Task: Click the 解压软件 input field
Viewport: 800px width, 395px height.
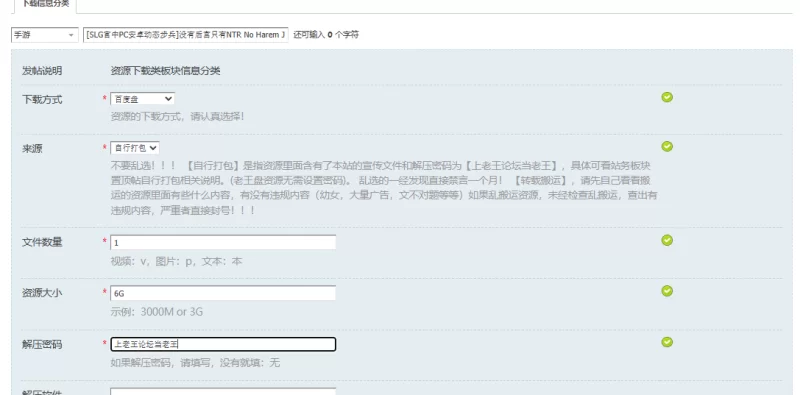Action: (x=223, y=391)
